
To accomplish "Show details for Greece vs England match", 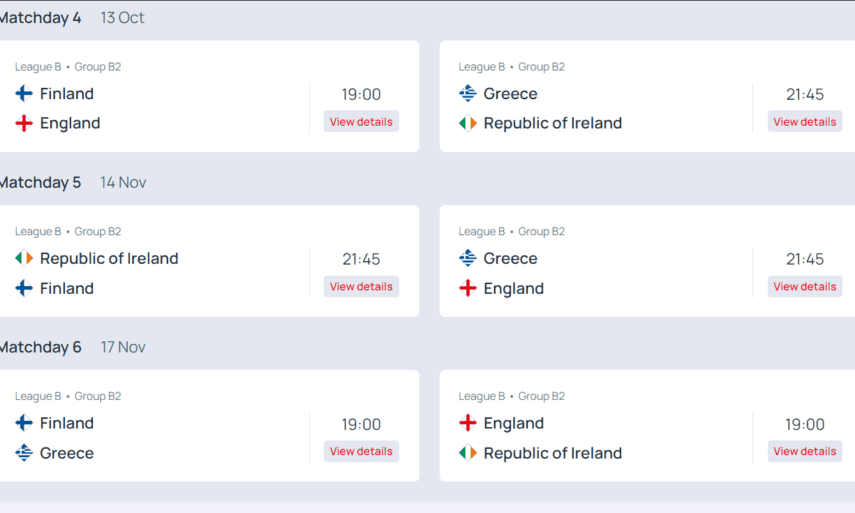I will (x=804, y=287).
